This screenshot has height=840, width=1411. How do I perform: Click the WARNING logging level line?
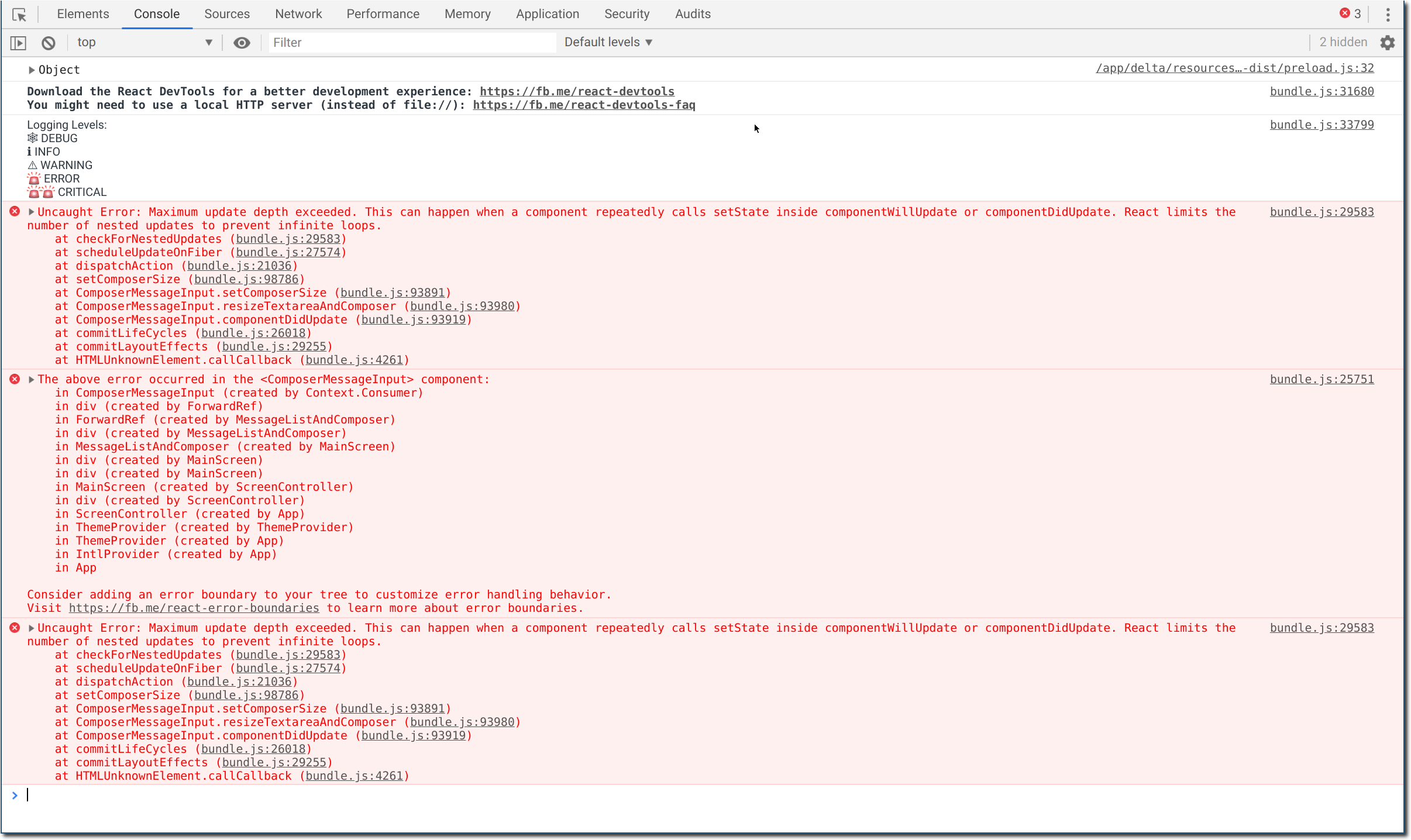60,166
